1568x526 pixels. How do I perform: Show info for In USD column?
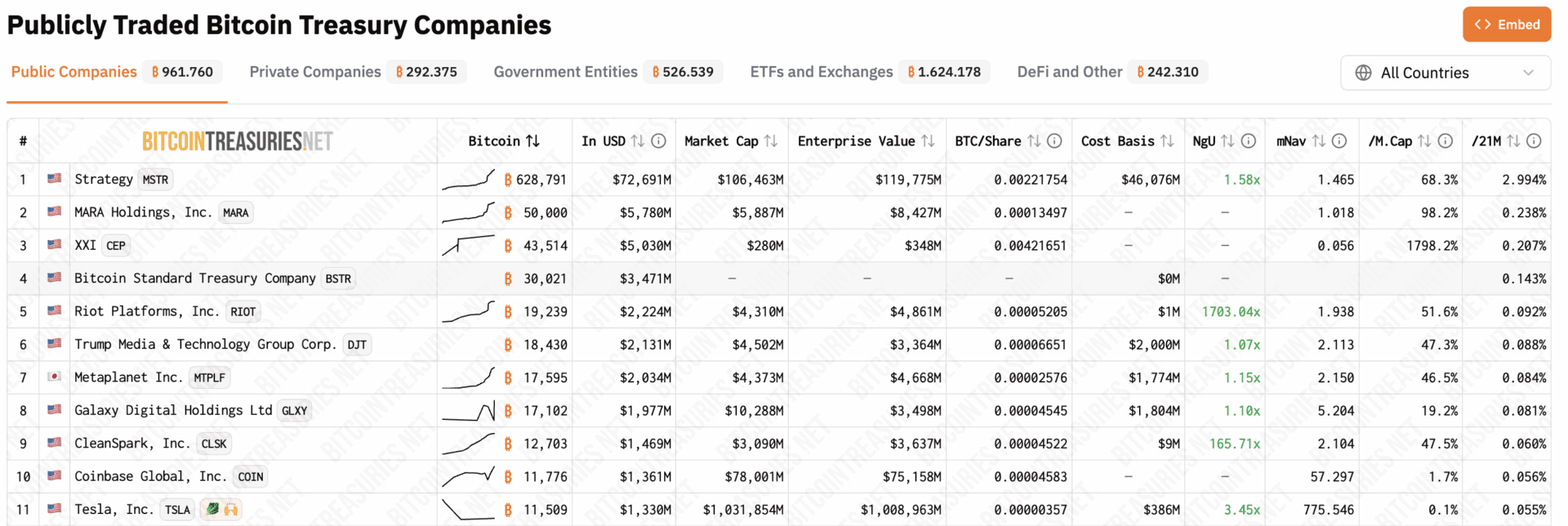pyautogui.click(x=659, y=141)
